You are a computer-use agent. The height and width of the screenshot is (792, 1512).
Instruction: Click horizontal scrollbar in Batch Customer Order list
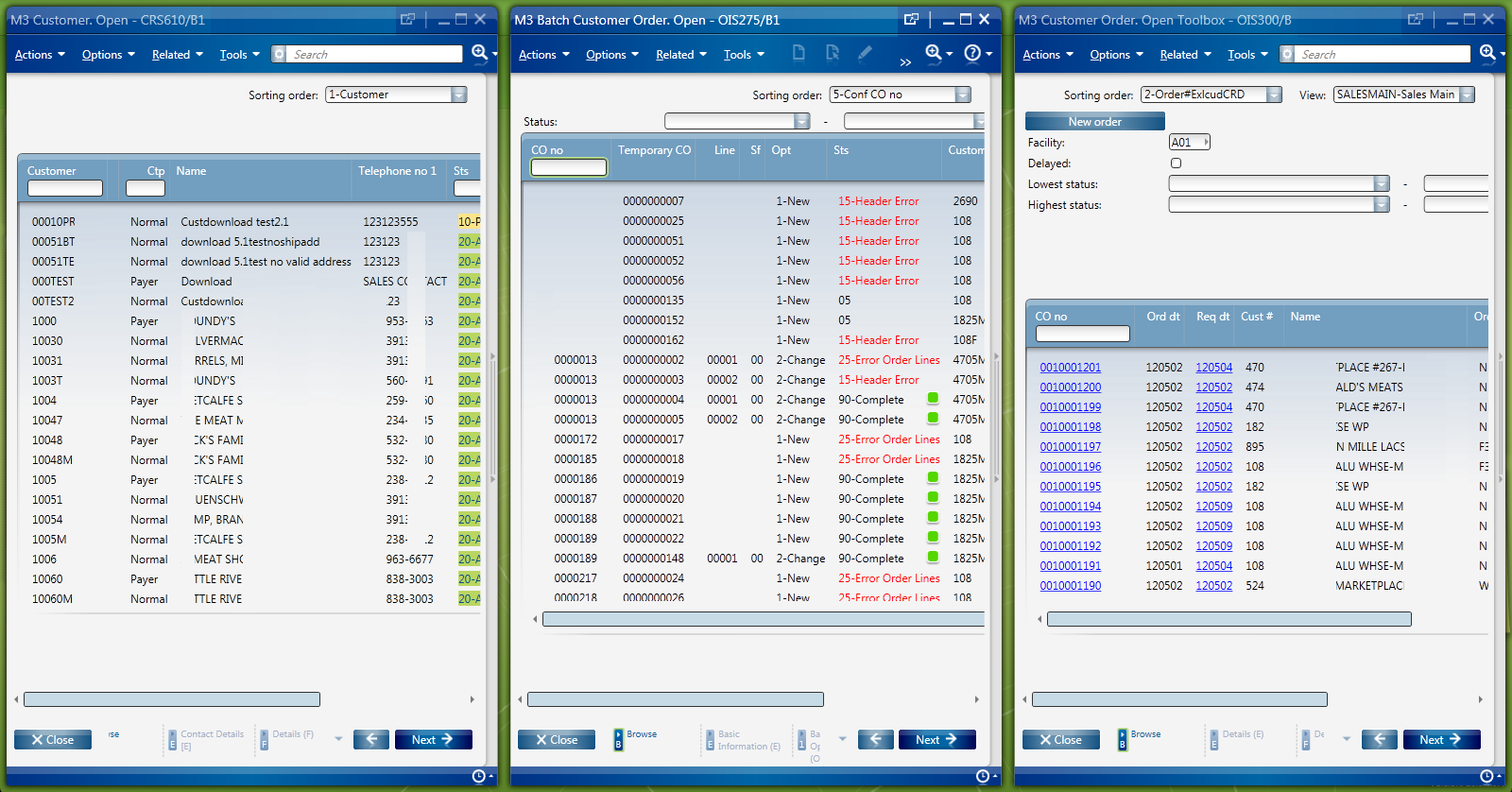(763, 619)
